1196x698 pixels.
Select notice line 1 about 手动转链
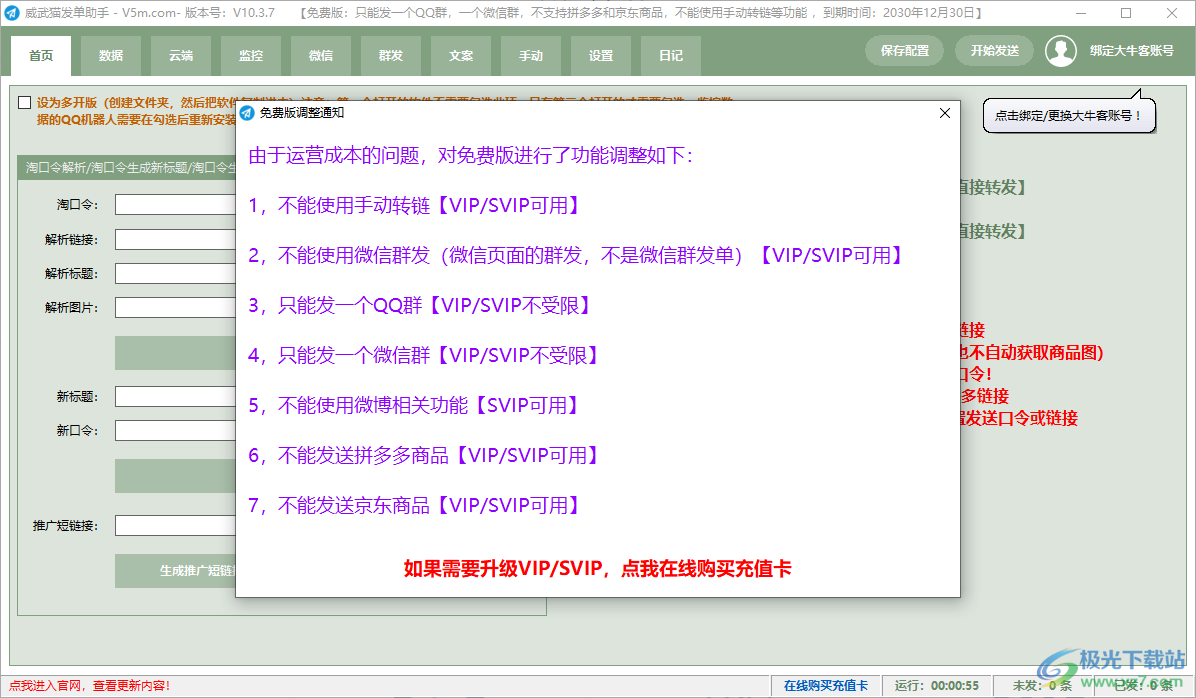pyautogui.click(x=415, y=205)
